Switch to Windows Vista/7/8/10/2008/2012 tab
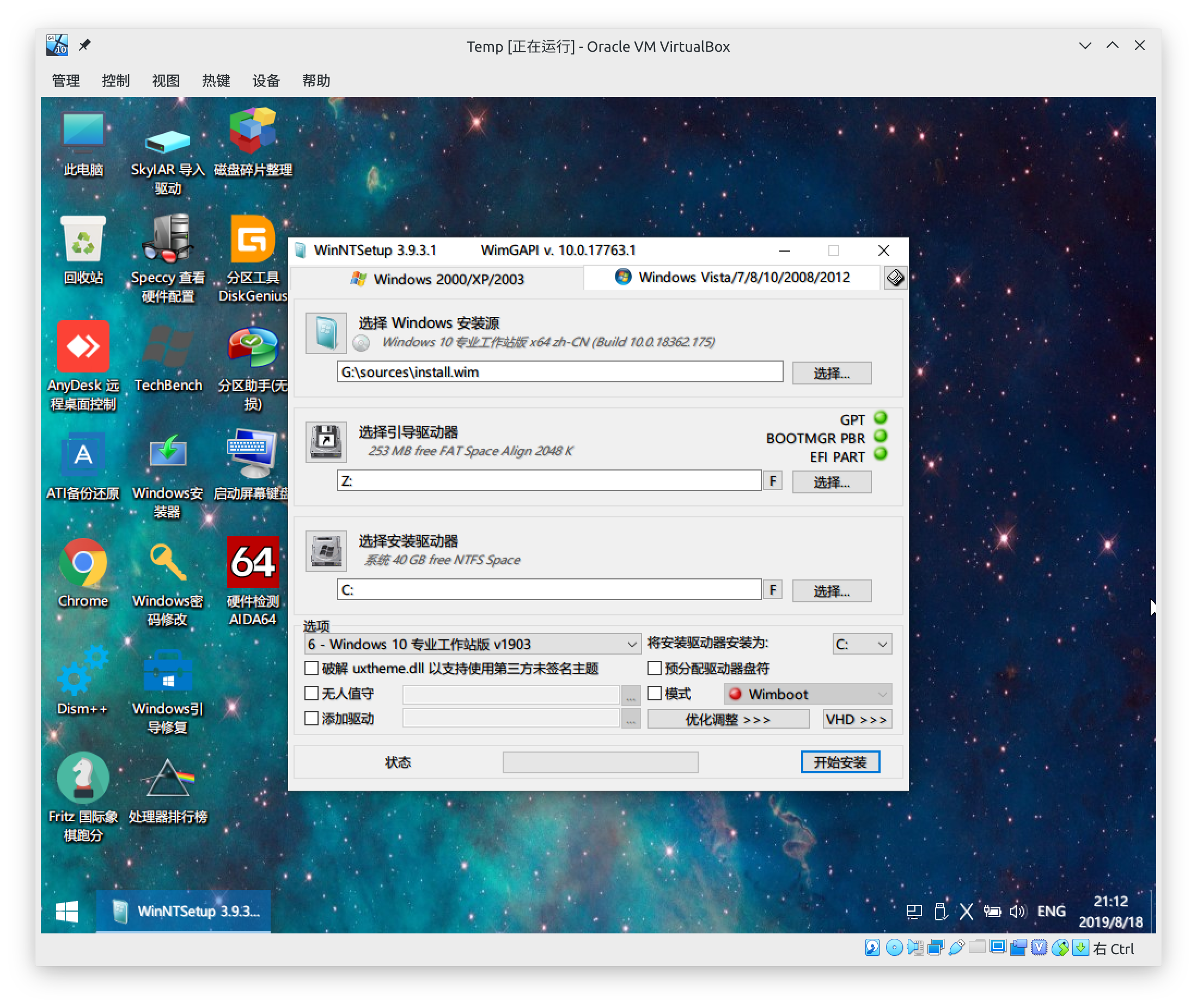The width and height of the screenshot is (1197, 1008). 732,278
